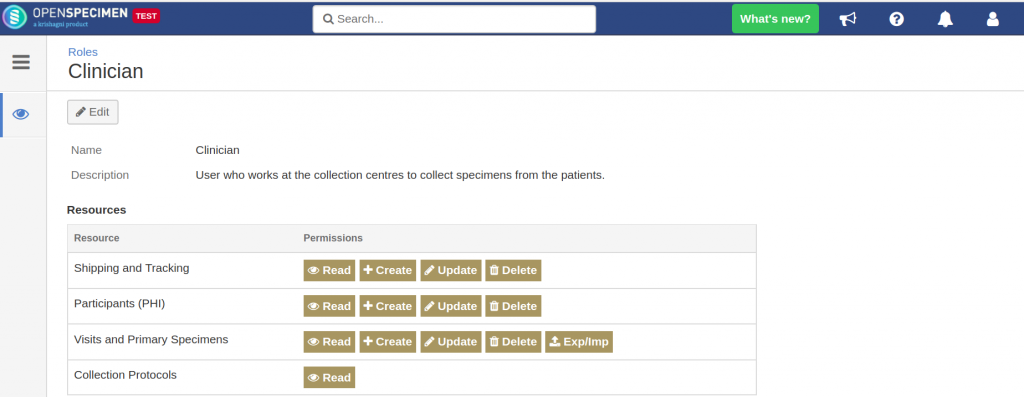Screen dimensions: 1024x397
Task: View notifications bell icon
Action: [945, 19]
